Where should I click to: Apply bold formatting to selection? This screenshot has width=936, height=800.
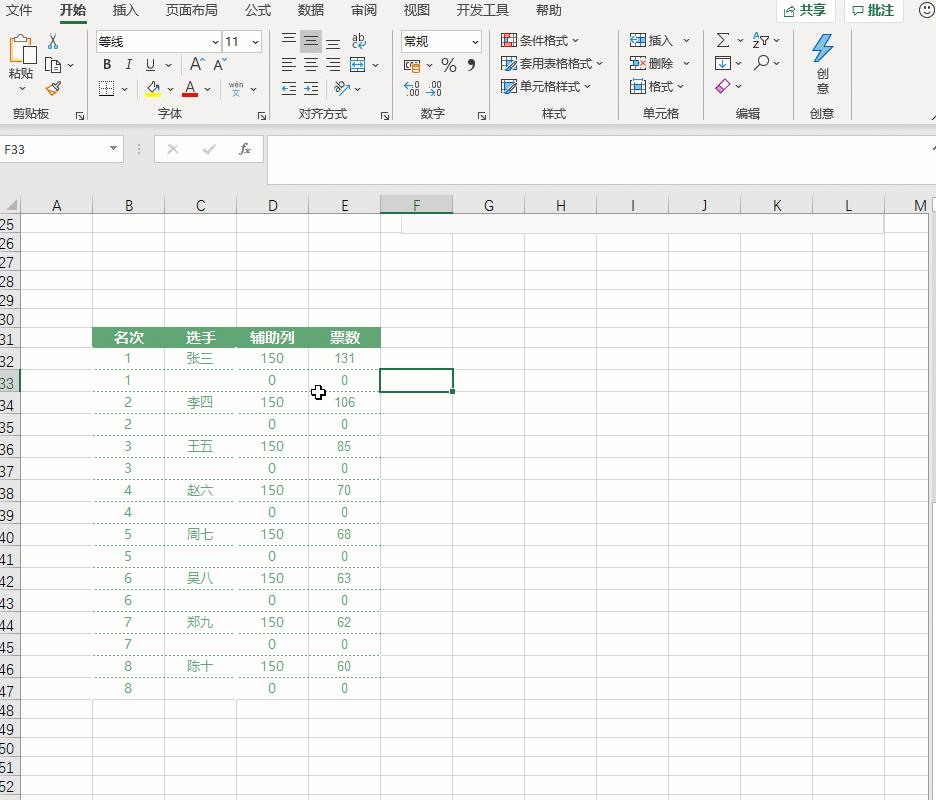click(x=106, y=64)
